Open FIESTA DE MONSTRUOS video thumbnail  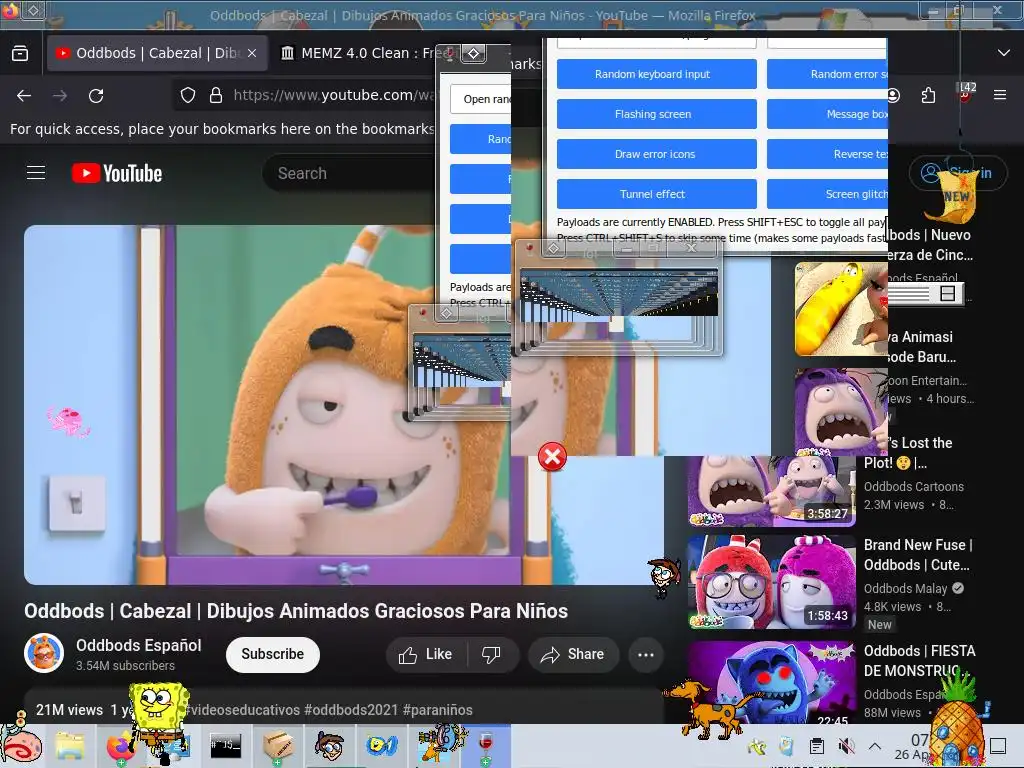tap(771, 682)
